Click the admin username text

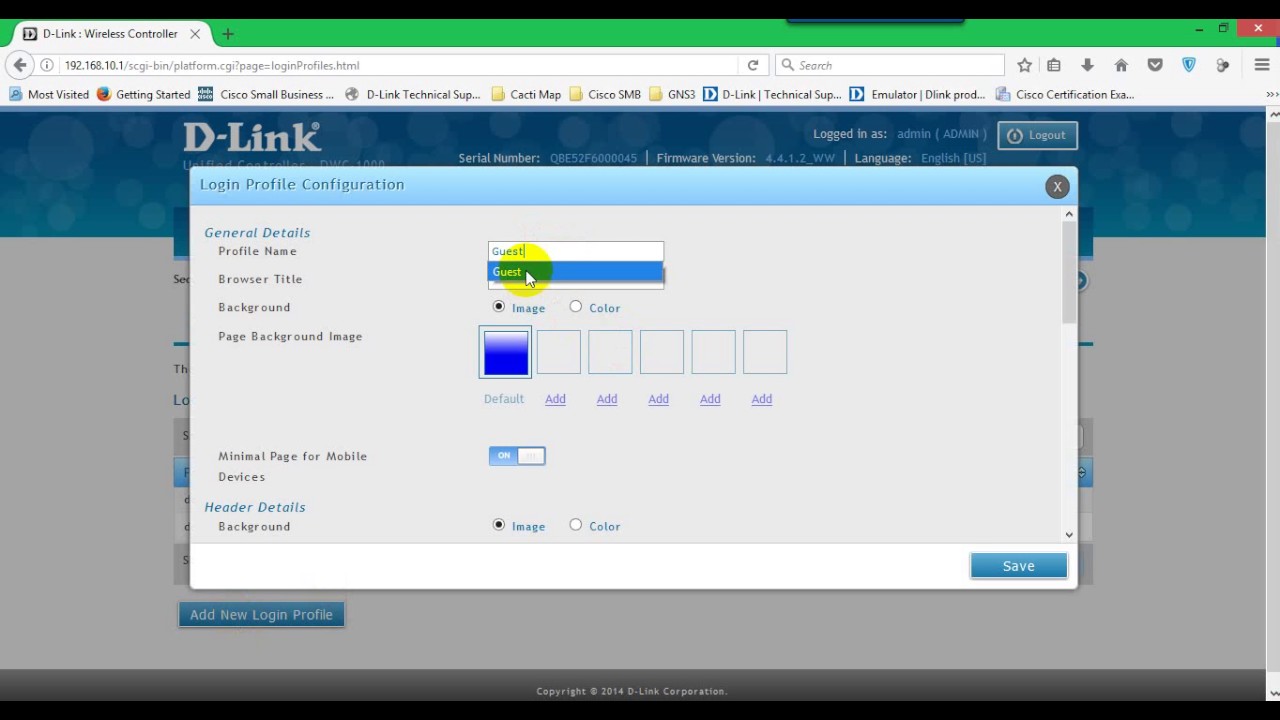[914, 134]
